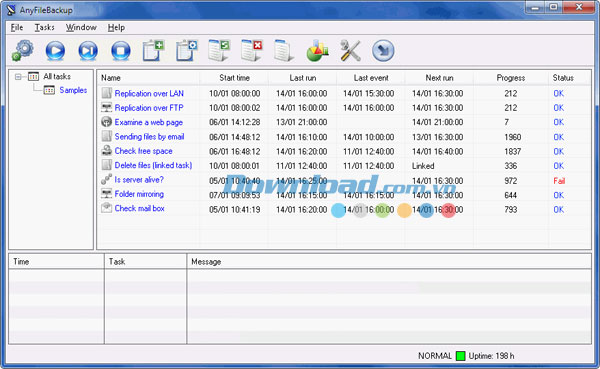Sort by the Progress column header
600x369 pixels.
pos(511,78)
